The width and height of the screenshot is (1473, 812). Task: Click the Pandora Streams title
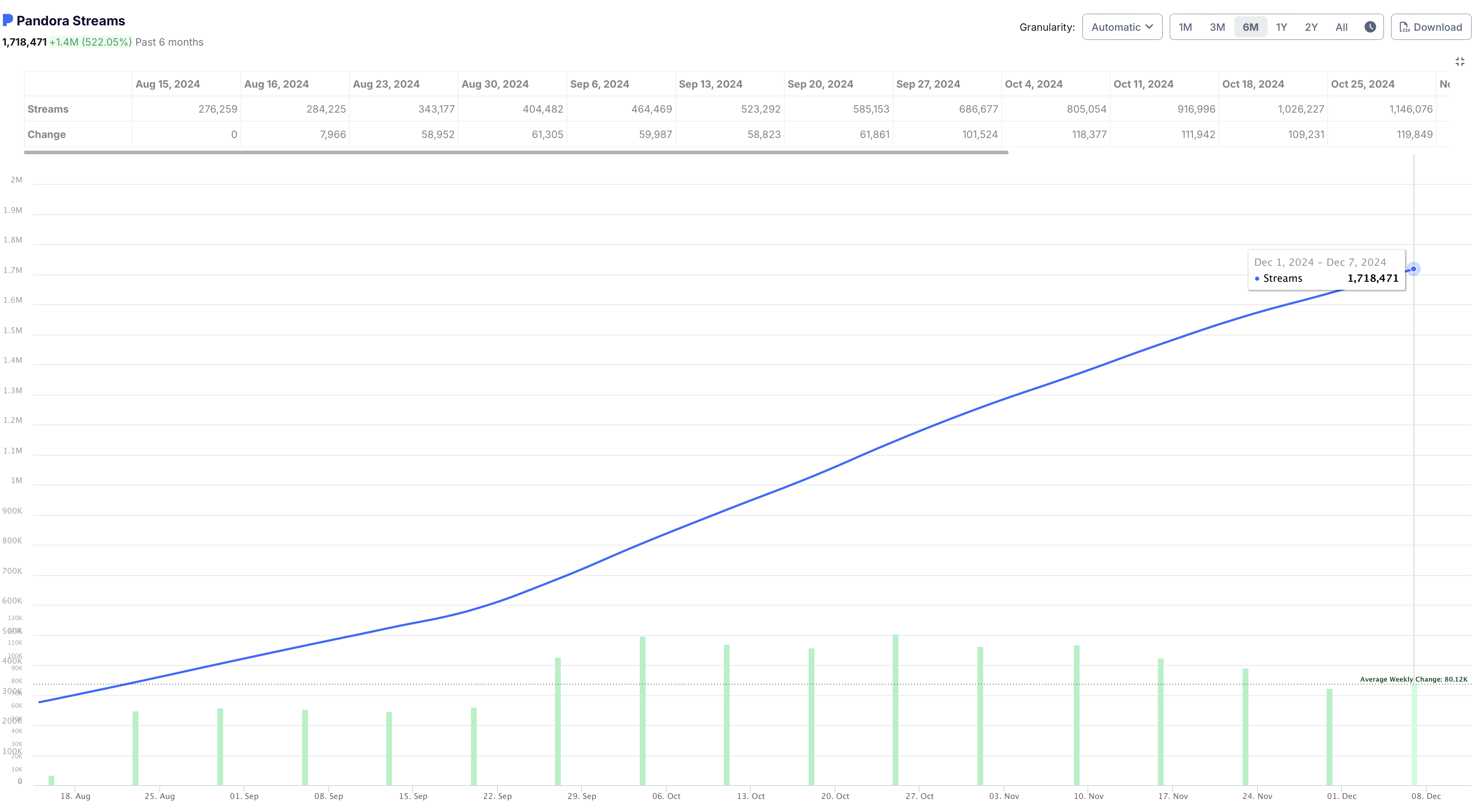[x=71, y=21]
